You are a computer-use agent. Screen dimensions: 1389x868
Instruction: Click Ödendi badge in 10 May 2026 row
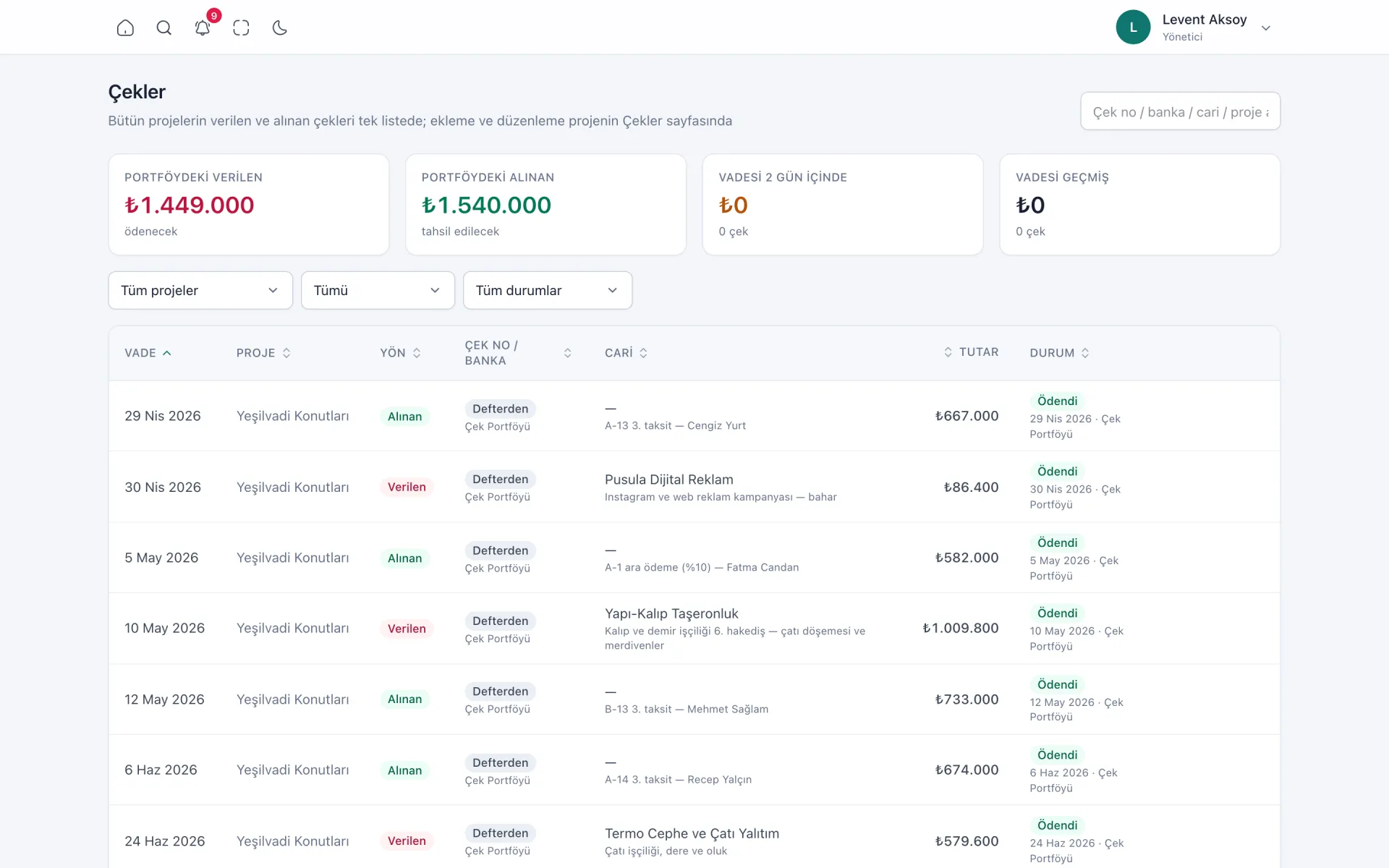1057,613
